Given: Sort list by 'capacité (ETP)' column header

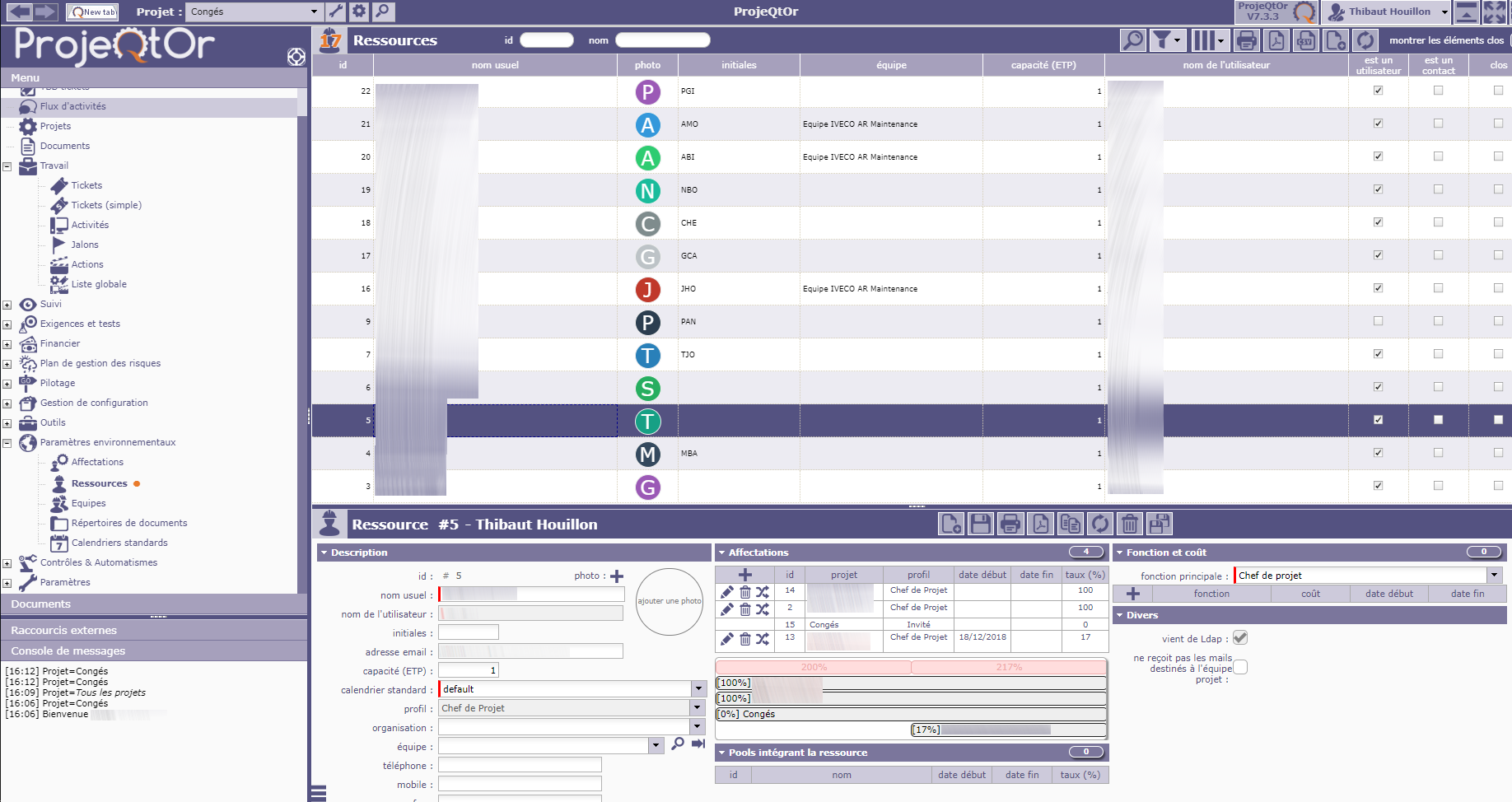Looking at the screenshot, I should pos(1043,65).
